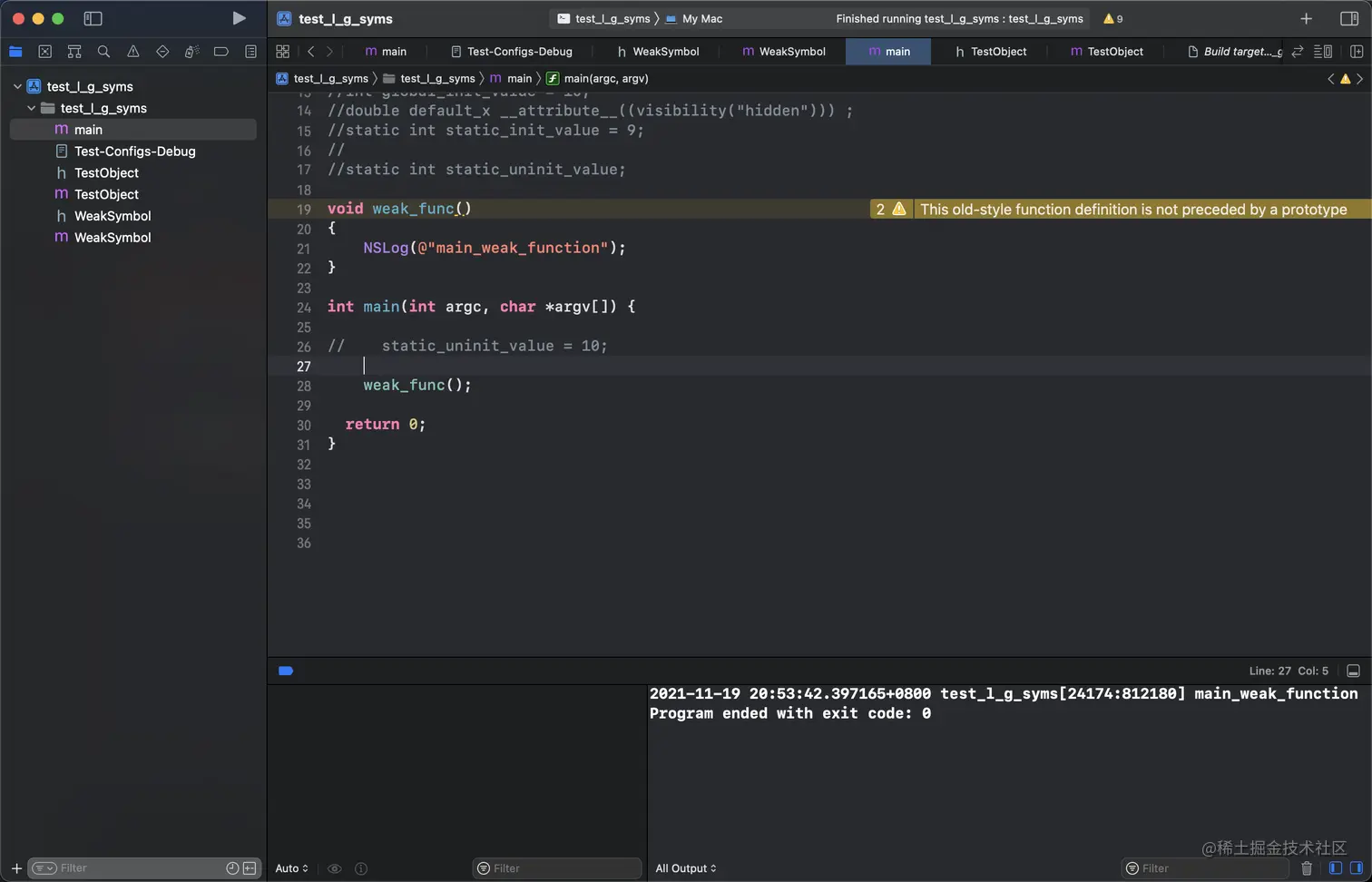
Task: Select Test-Configs-Debug in navigator
Action: coord(132,152)
